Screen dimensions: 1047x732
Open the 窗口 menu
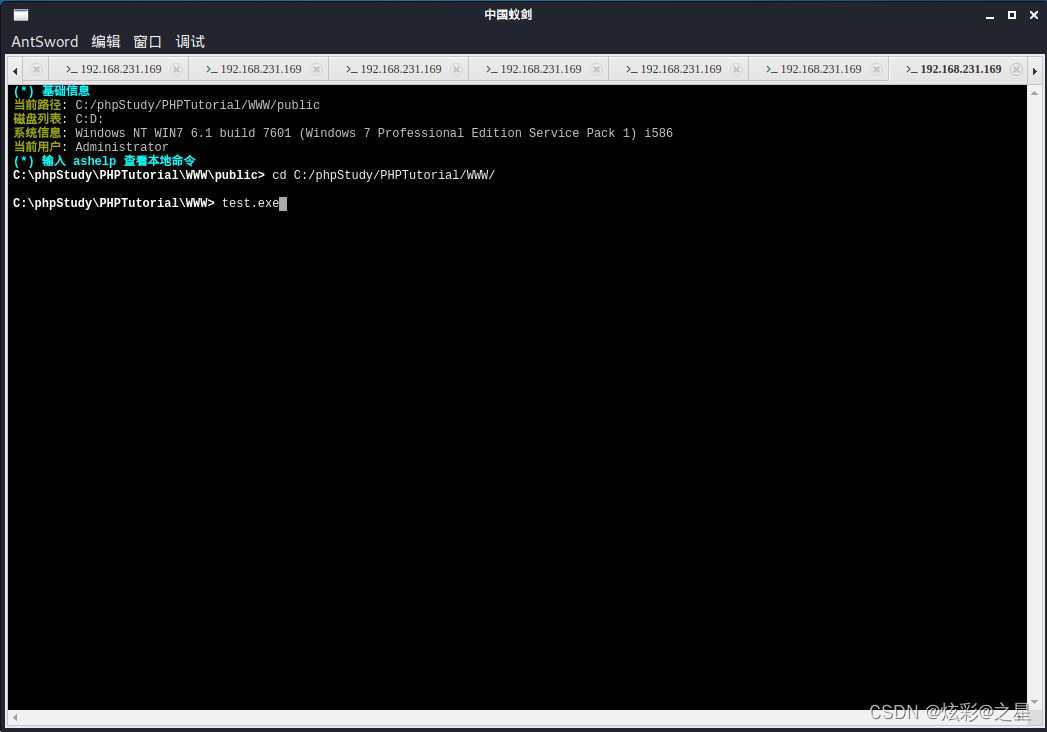(148, 41)
